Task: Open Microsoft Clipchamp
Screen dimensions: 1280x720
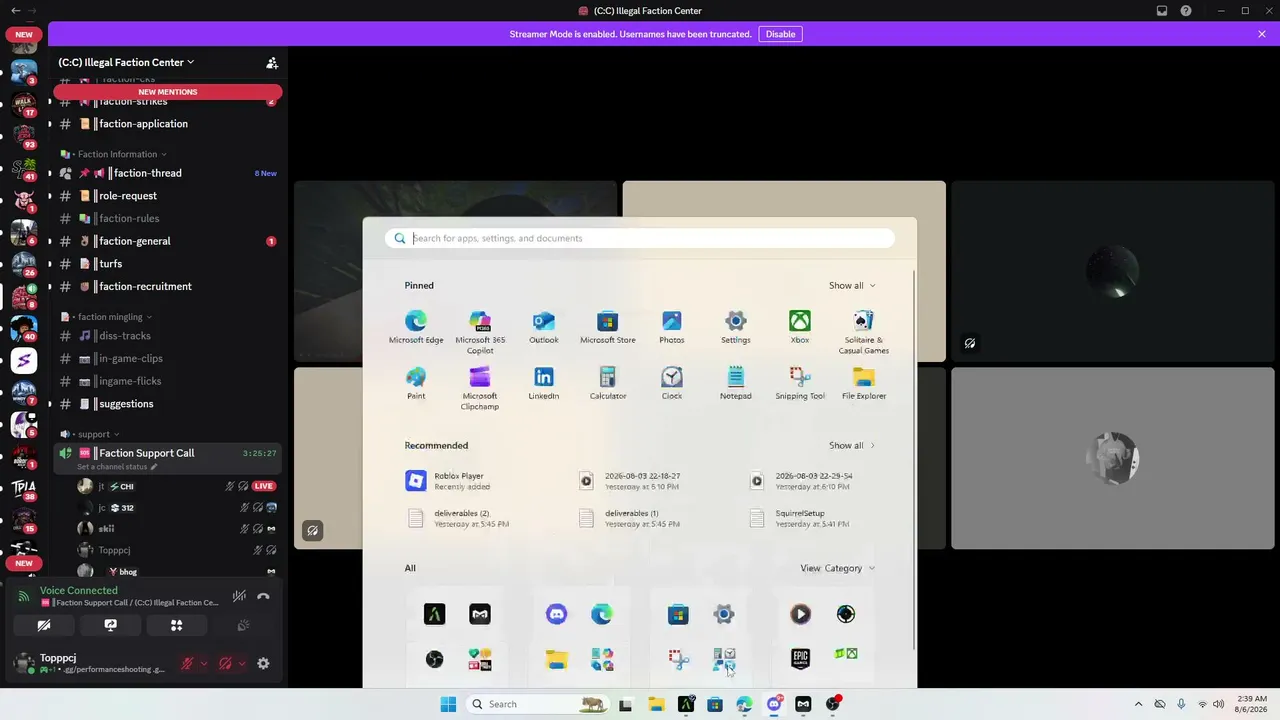Action: pyautogui.click(x=480, y=388)
